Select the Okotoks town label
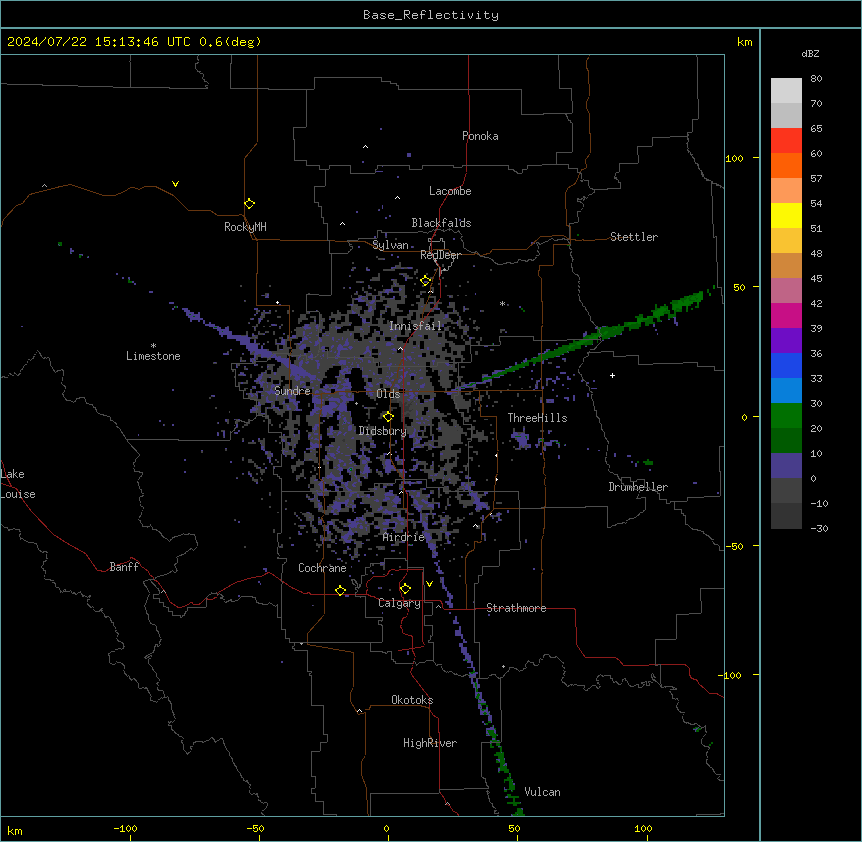 coord(412,700)
